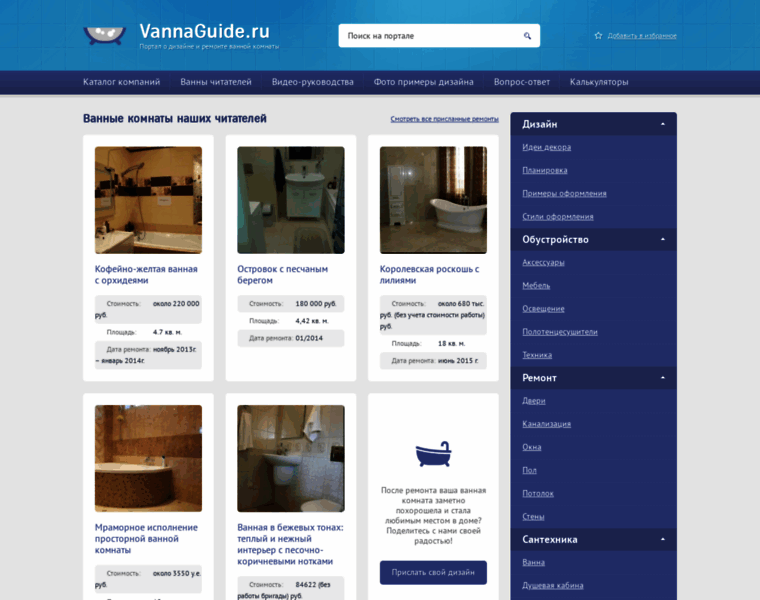Click the Островок с песчаным берегом photo
The height and width of the screenshot is (600, 760).
tap(291, 200)
